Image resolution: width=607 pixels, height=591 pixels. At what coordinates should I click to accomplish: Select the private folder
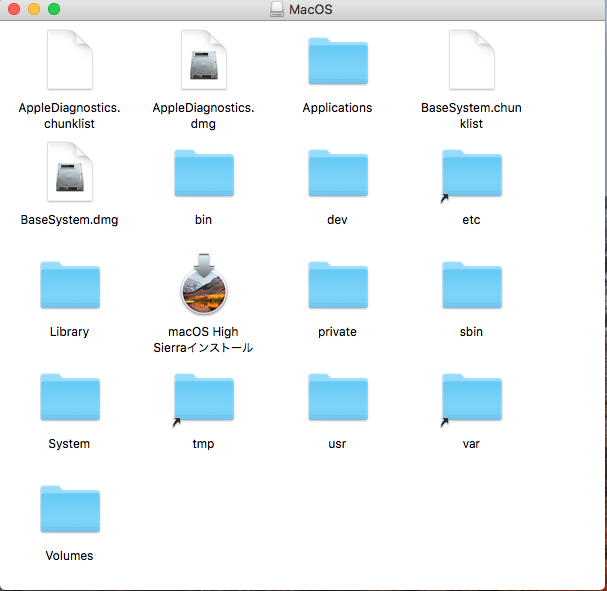click(x=337, y=287)
